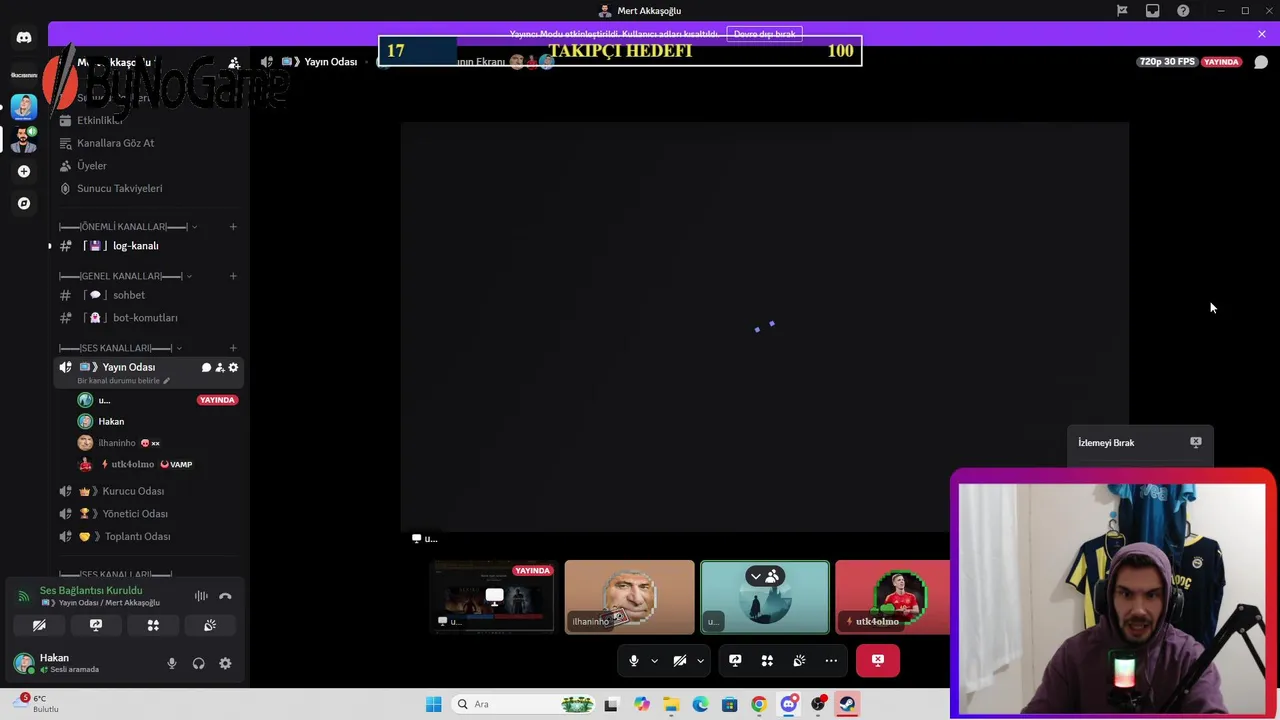Select utk4olmo in the voice channel
Viewport: 1280px width, 720px height.
point(133,464)
